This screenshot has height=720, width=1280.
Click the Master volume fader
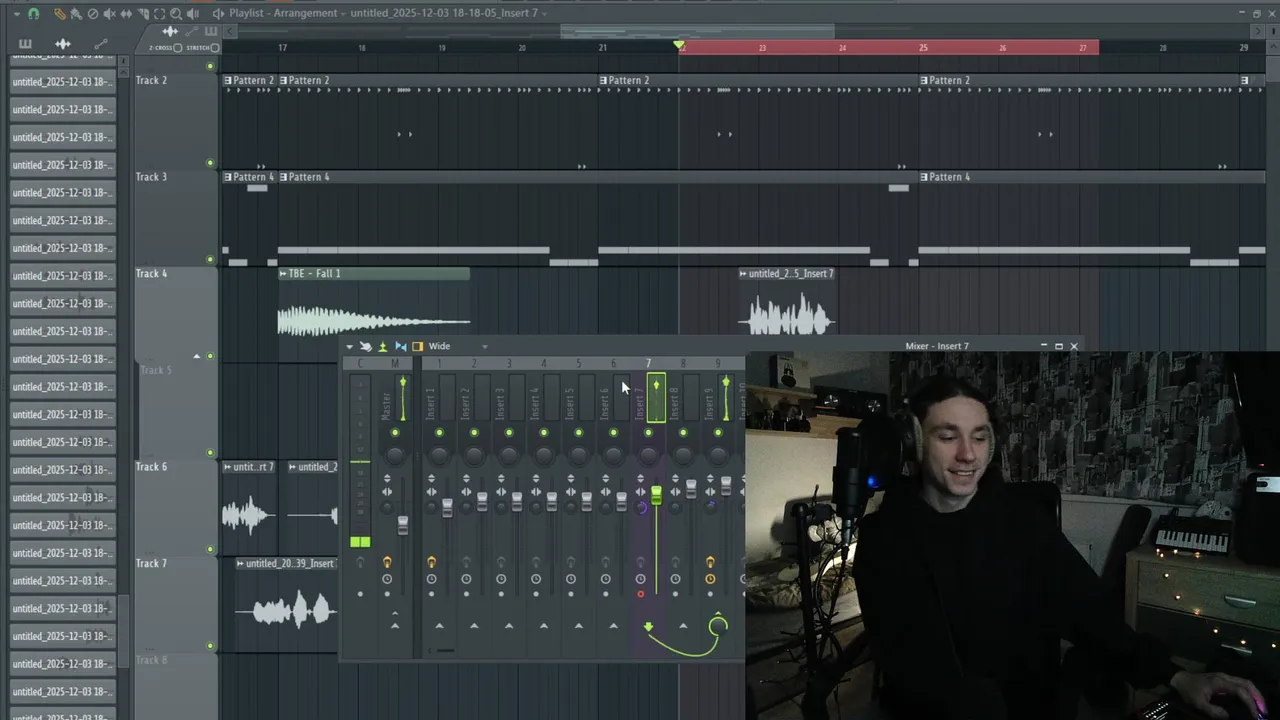tap(403, 525)
